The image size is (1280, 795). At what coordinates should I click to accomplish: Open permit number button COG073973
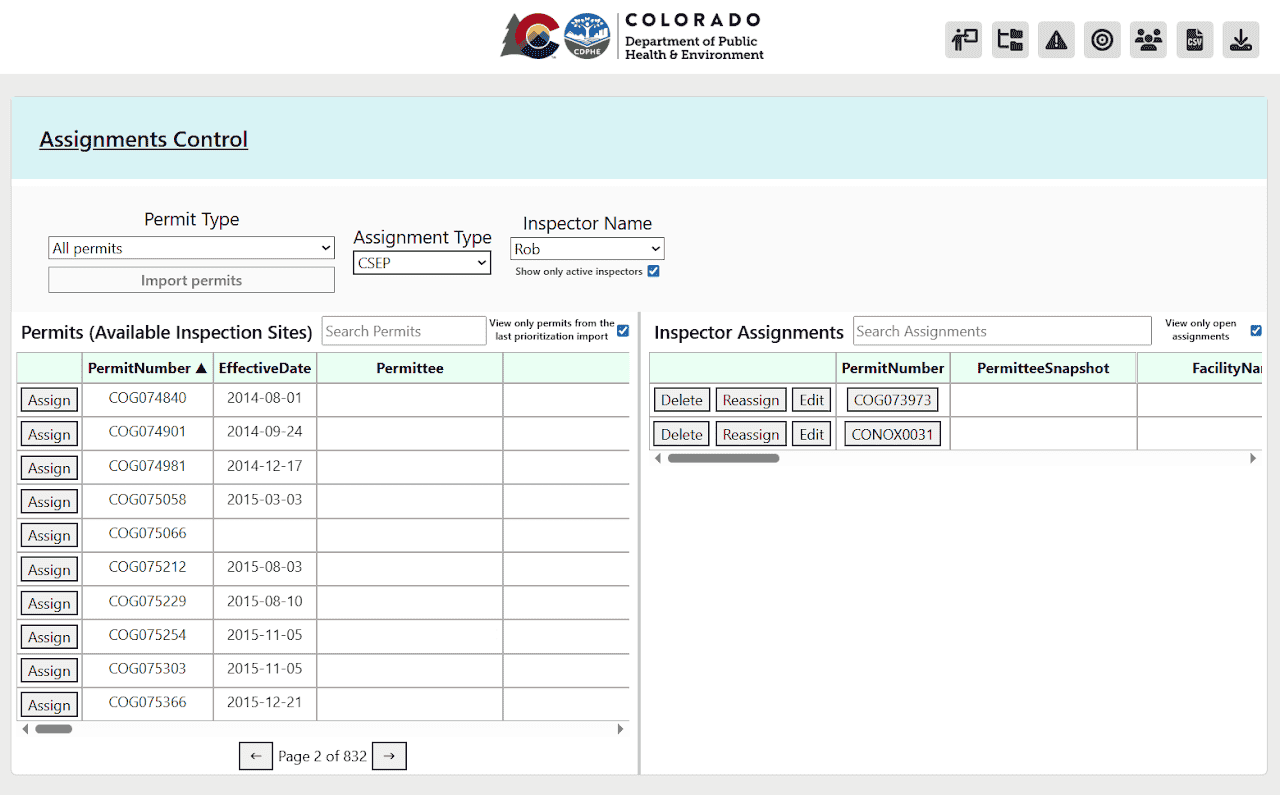click(893, 400)
